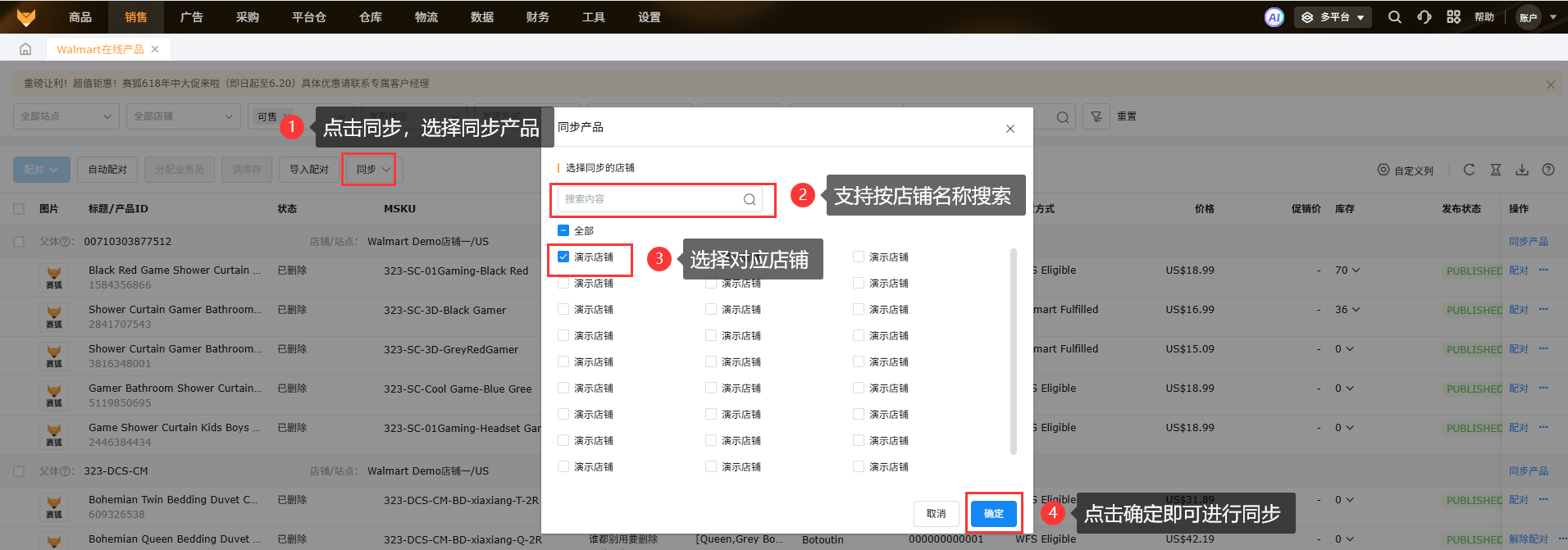This screenshot has height=550, width=1568.
Task: Click the store name search input field
Action: (x=652, y=199)
